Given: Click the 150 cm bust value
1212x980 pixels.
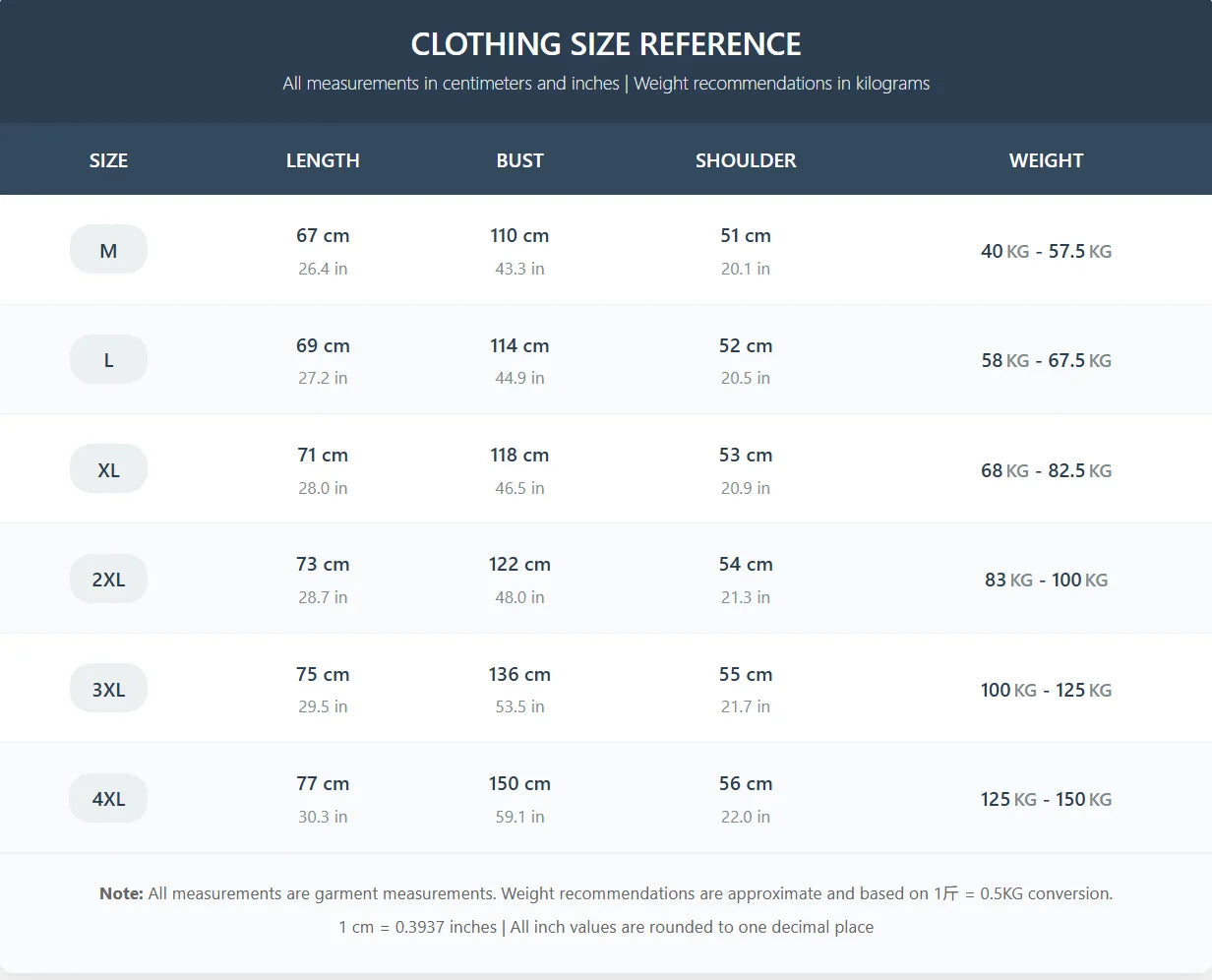Looking at the screenshot, I should click(519, 783).
